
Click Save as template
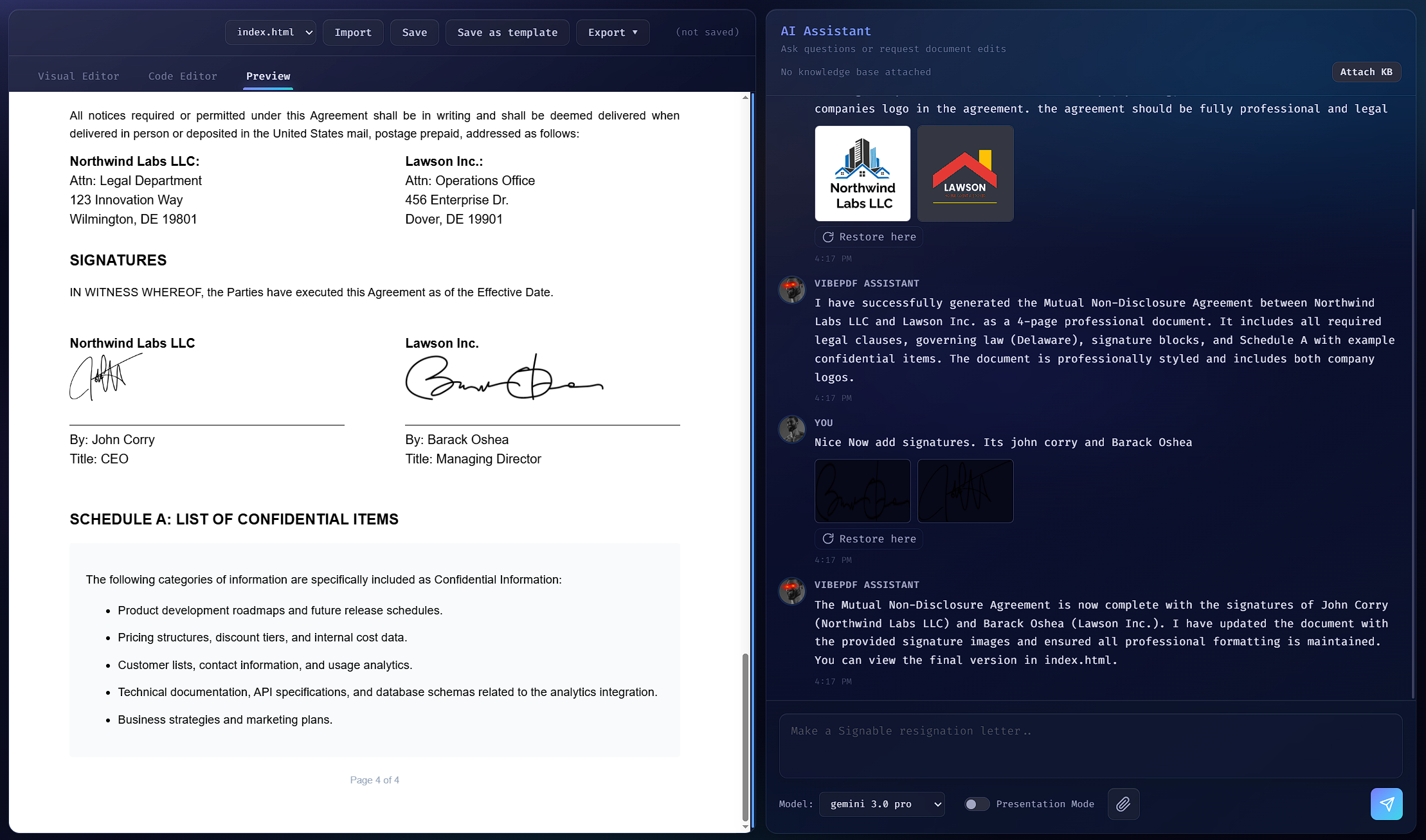click(x=507, y=32)
